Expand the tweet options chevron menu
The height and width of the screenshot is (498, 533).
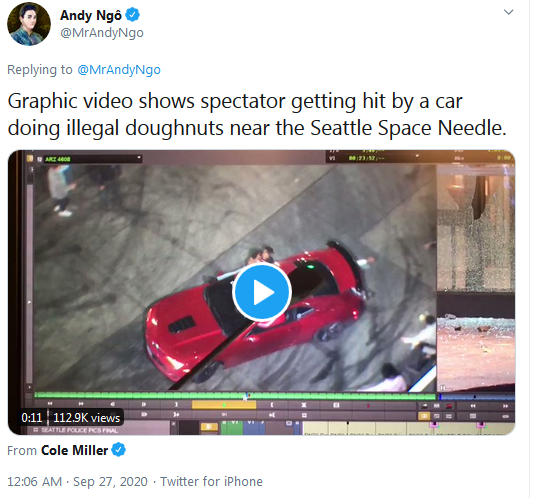click(508, 12)
